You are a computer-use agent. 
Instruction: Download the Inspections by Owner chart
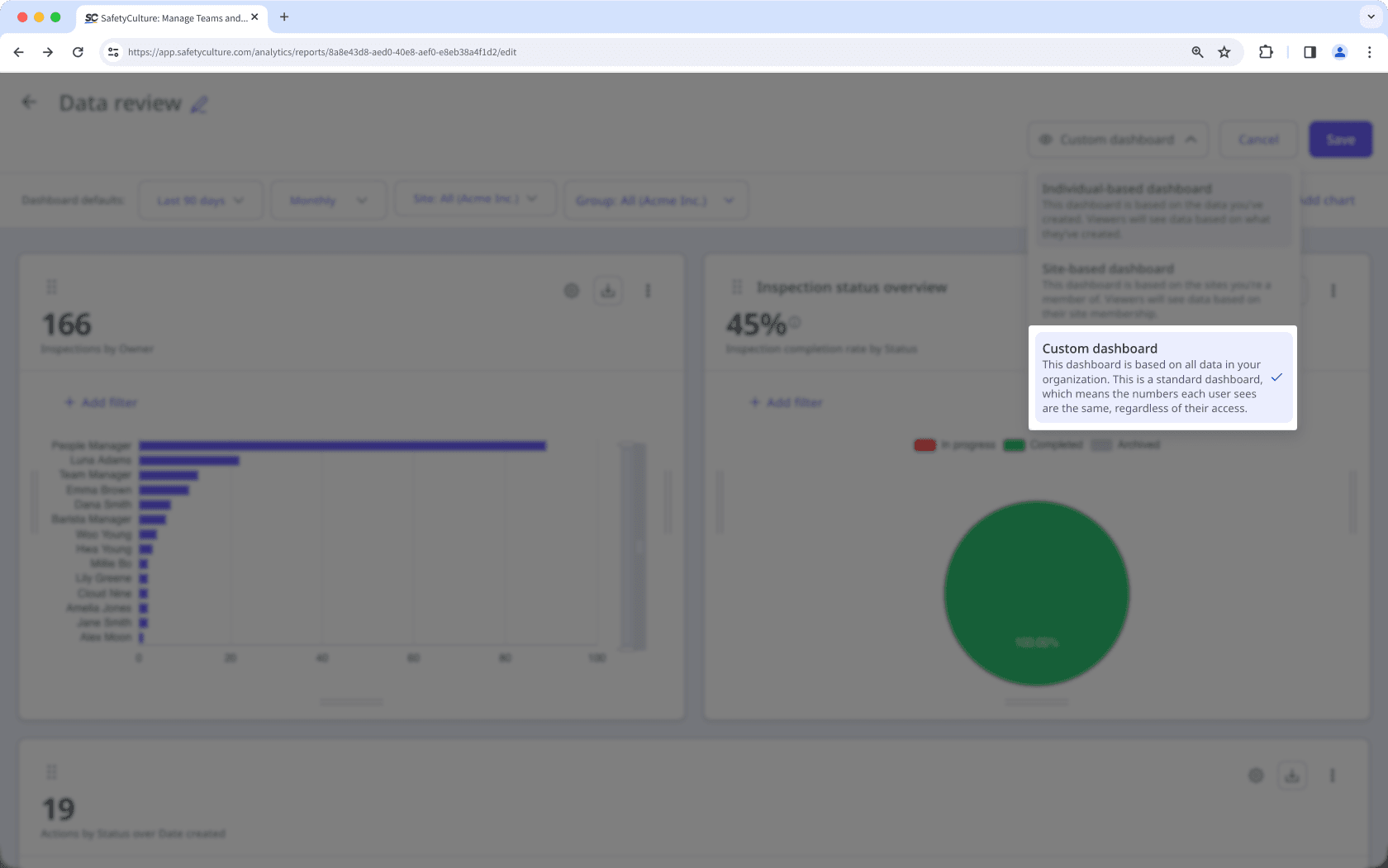[x=608, y=291]
